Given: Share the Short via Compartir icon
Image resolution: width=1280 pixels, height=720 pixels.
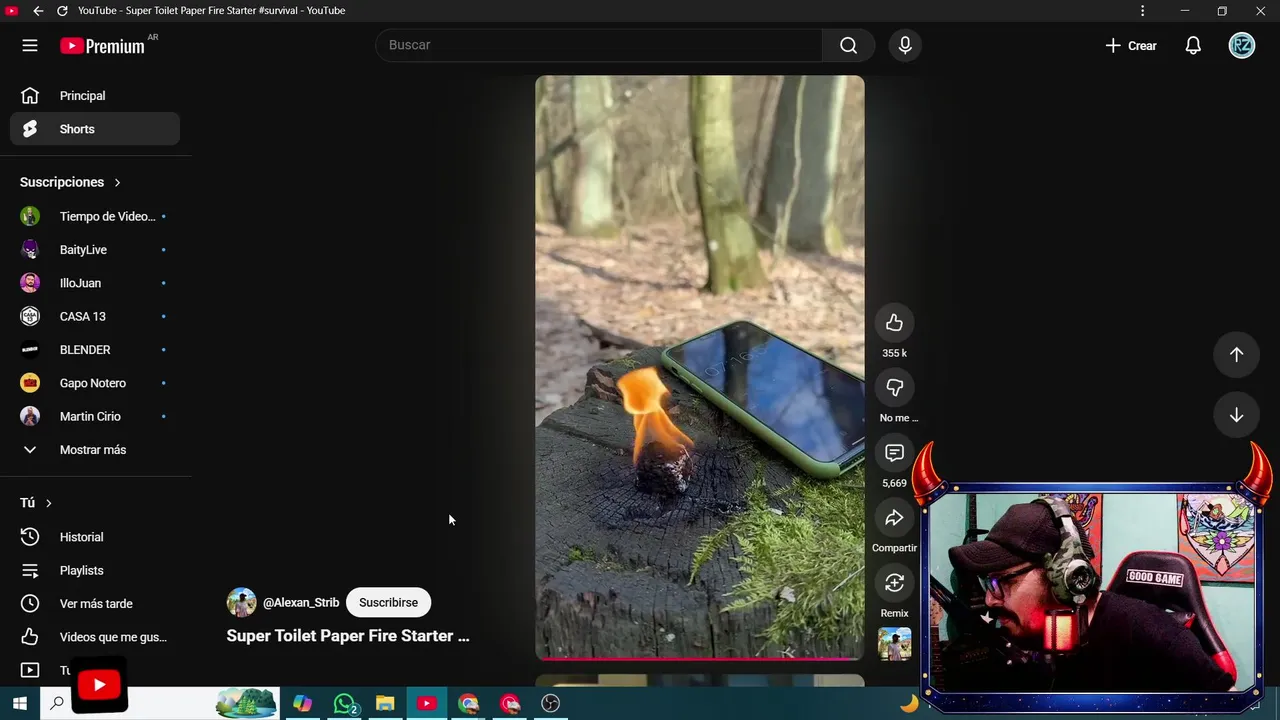Looking at the screenshot, I should [894, 518].
